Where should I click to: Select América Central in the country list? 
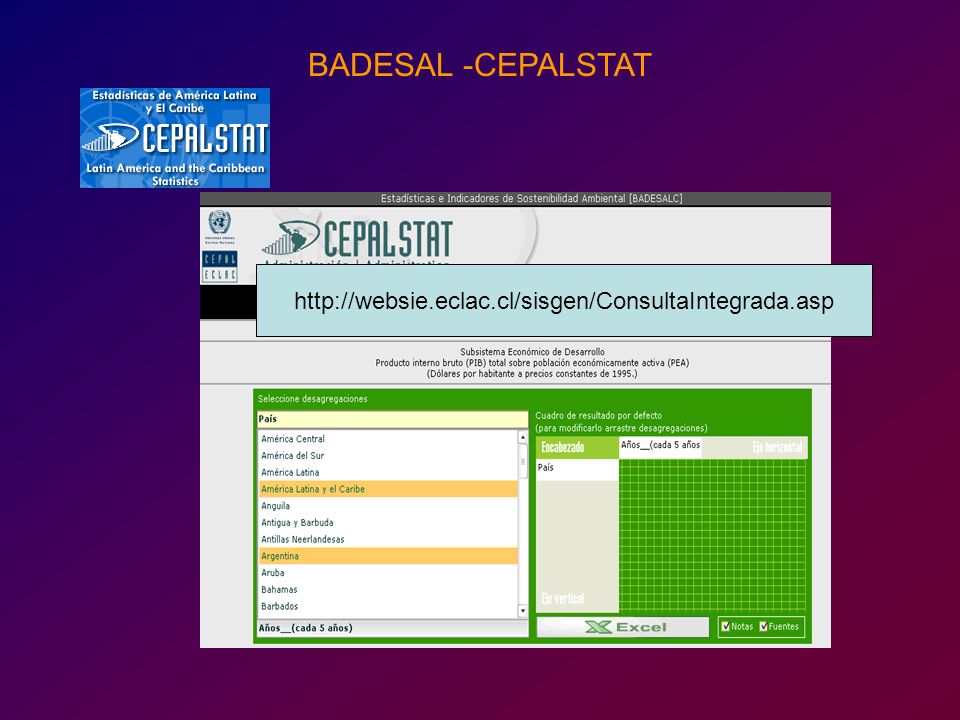388,439
